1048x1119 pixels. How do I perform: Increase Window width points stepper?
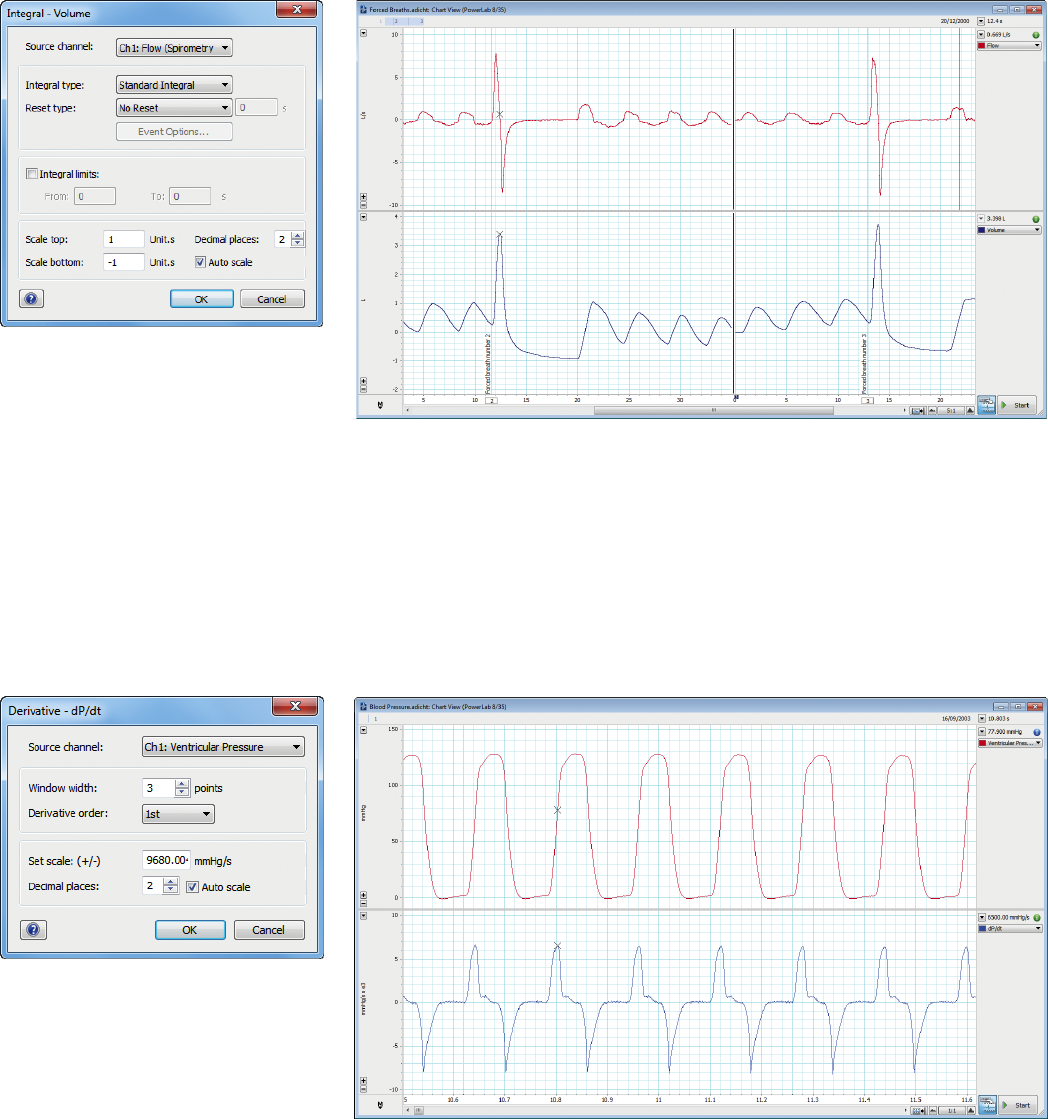pos(182,784)
